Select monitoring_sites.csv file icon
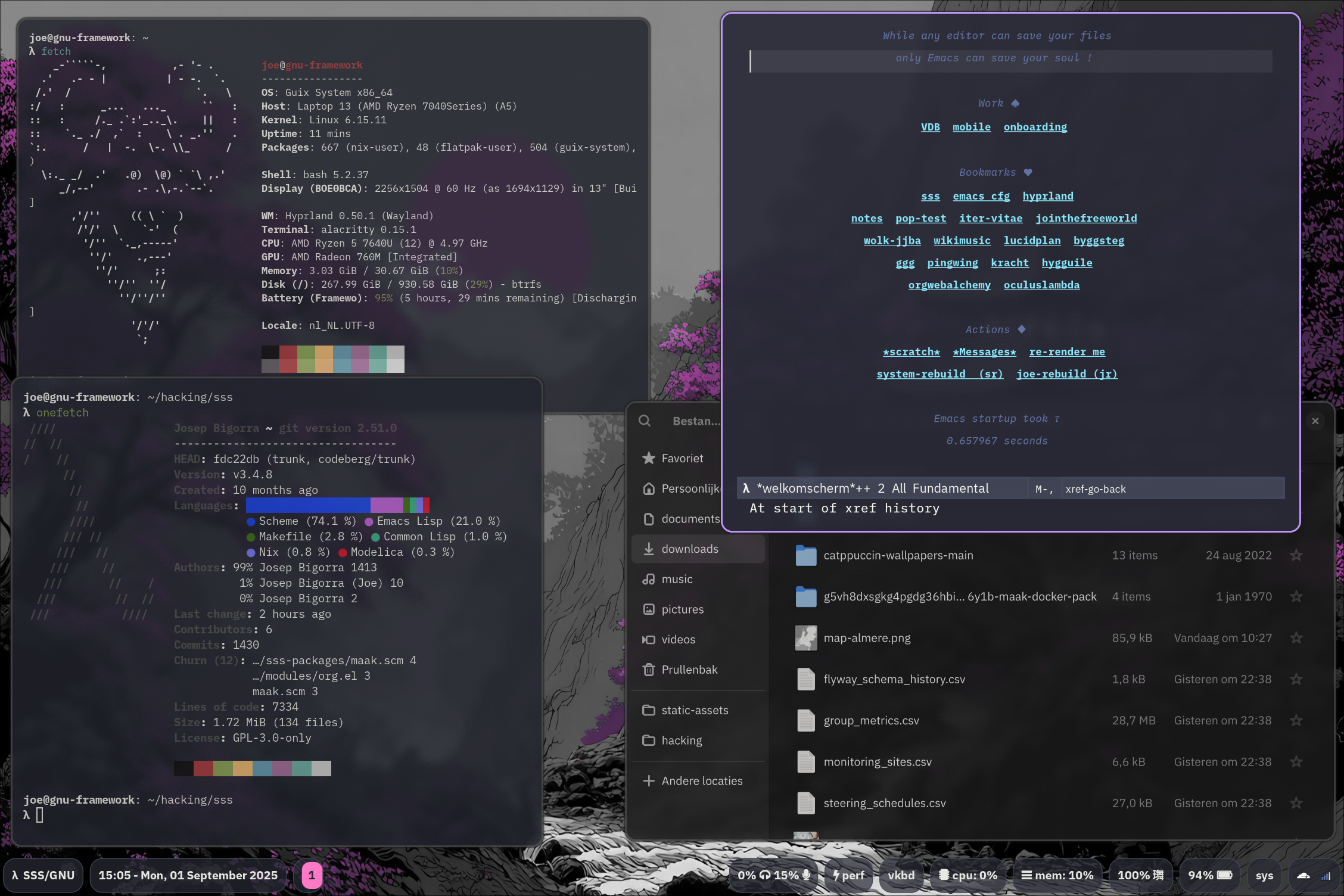This screenshot has height=896, width=1344. pyautogui.click(x=805, y=762)
